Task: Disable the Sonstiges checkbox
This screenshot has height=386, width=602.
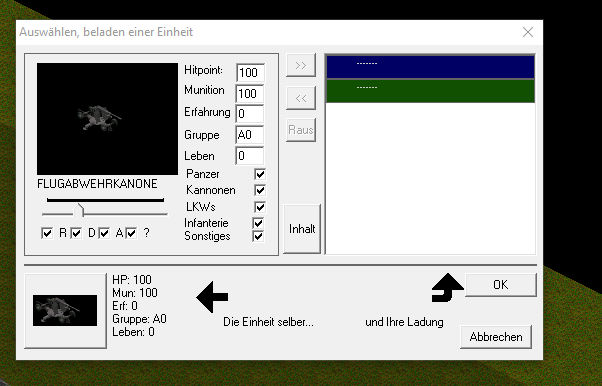Action: (x=258, y=236)
